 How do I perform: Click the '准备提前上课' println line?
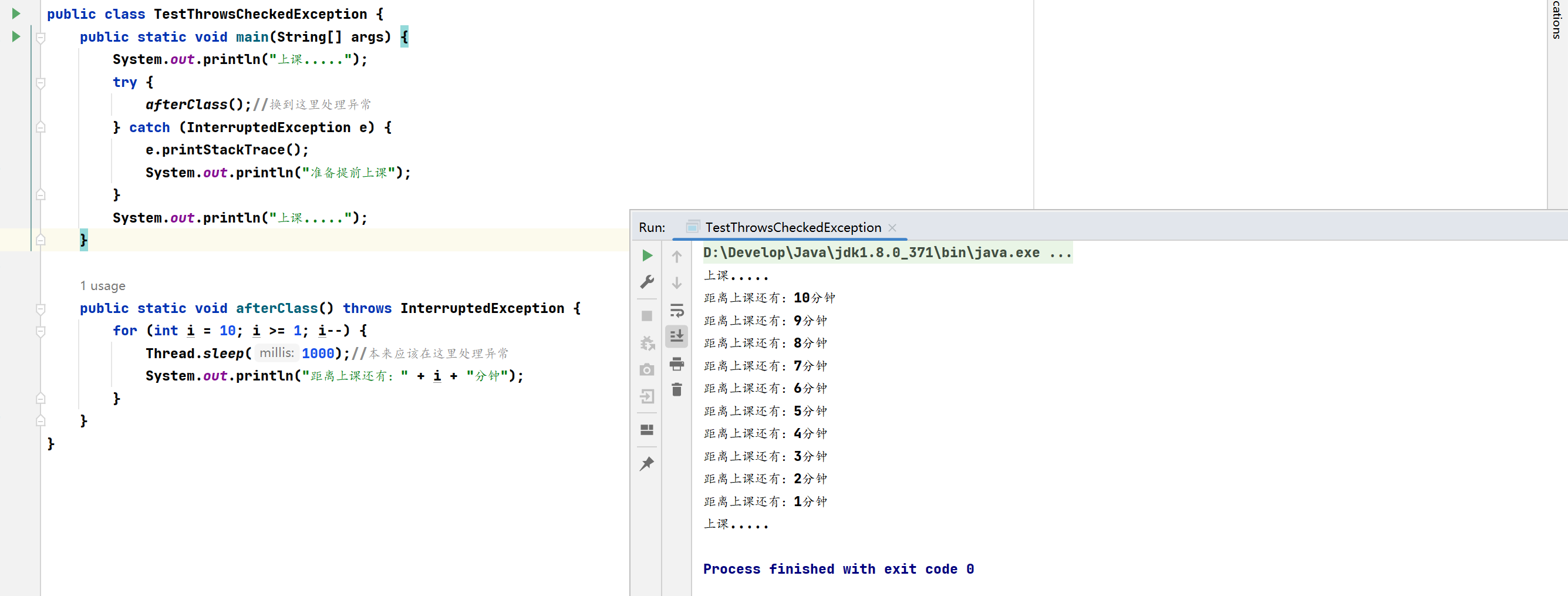tap(278, 172)
